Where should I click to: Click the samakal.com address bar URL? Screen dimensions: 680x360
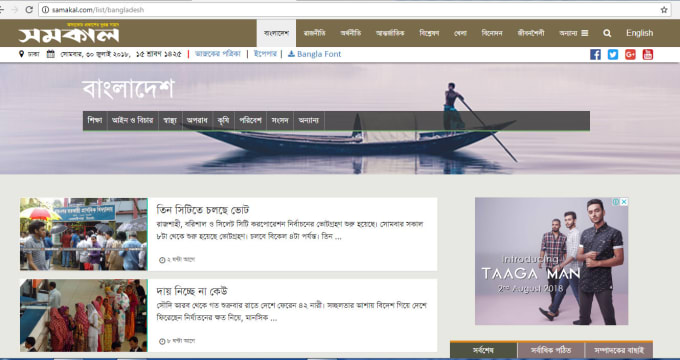point(98,10)
